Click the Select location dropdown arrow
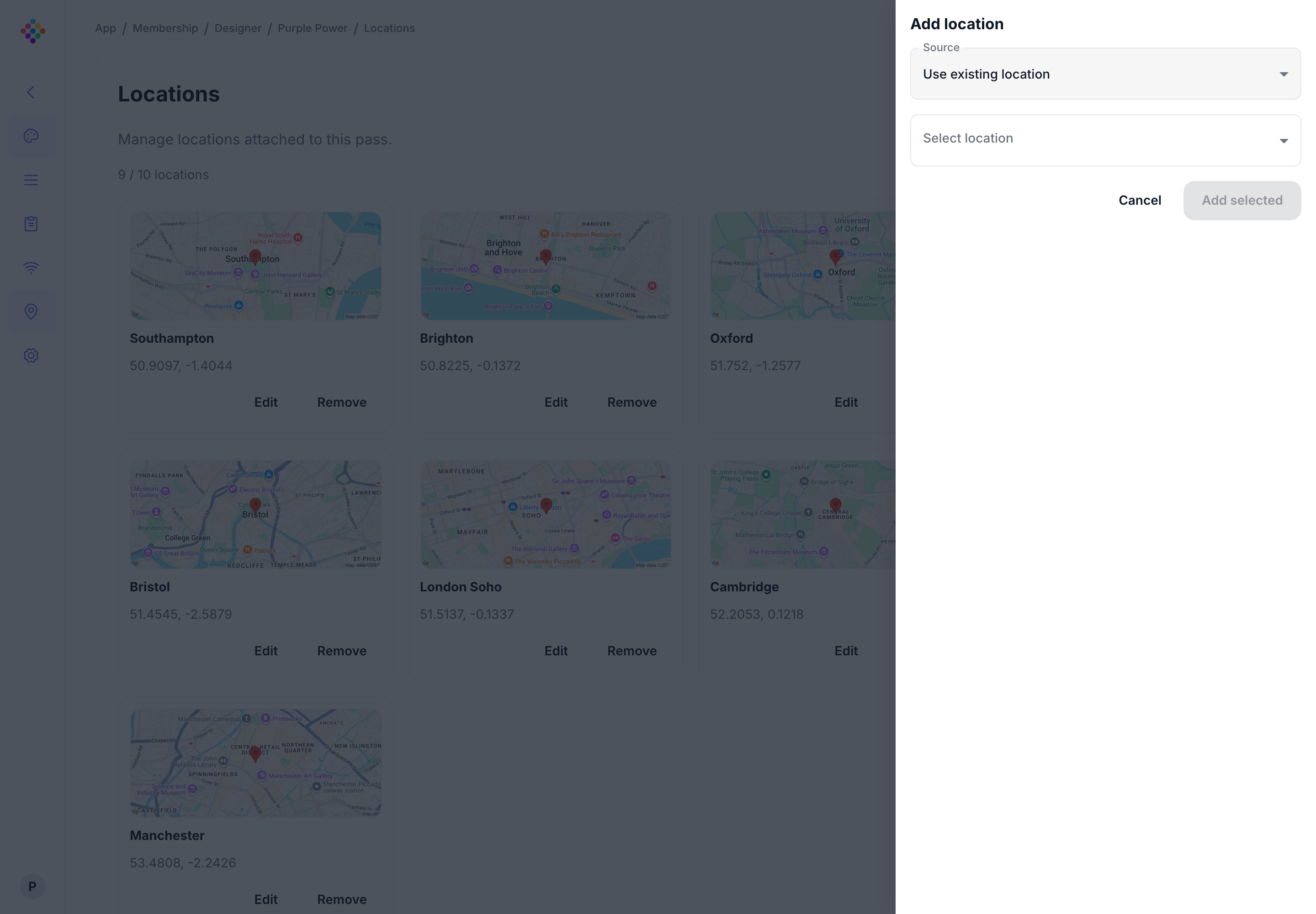The width and height of the screenshot is (1316, 914). click(x=1284, y=141)
